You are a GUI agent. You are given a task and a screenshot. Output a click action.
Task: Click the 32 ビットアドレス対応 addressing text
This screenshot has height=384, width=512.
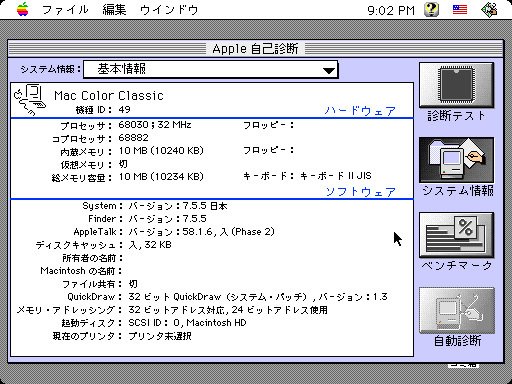click(228, 310)
